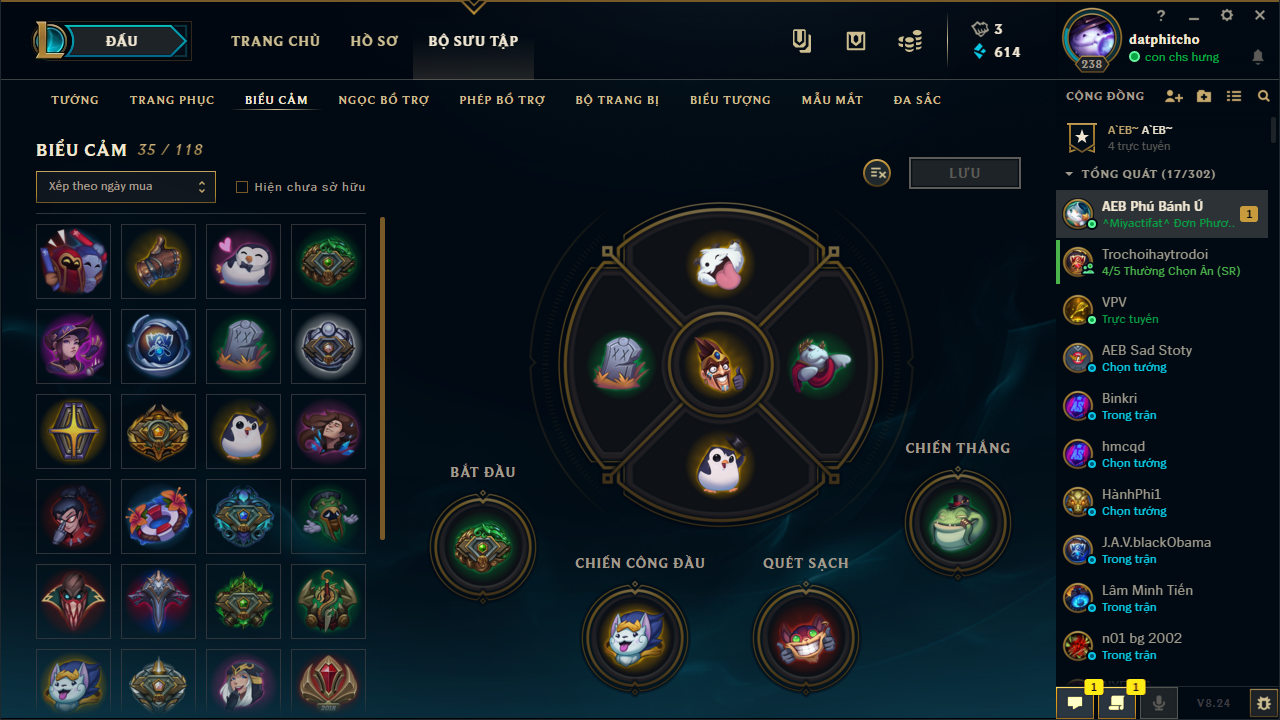The width and height of the screenshot is (1280, 720).
Task: Open the add friend icon in CỘNG ĐỒNG
Action: 1174,97
